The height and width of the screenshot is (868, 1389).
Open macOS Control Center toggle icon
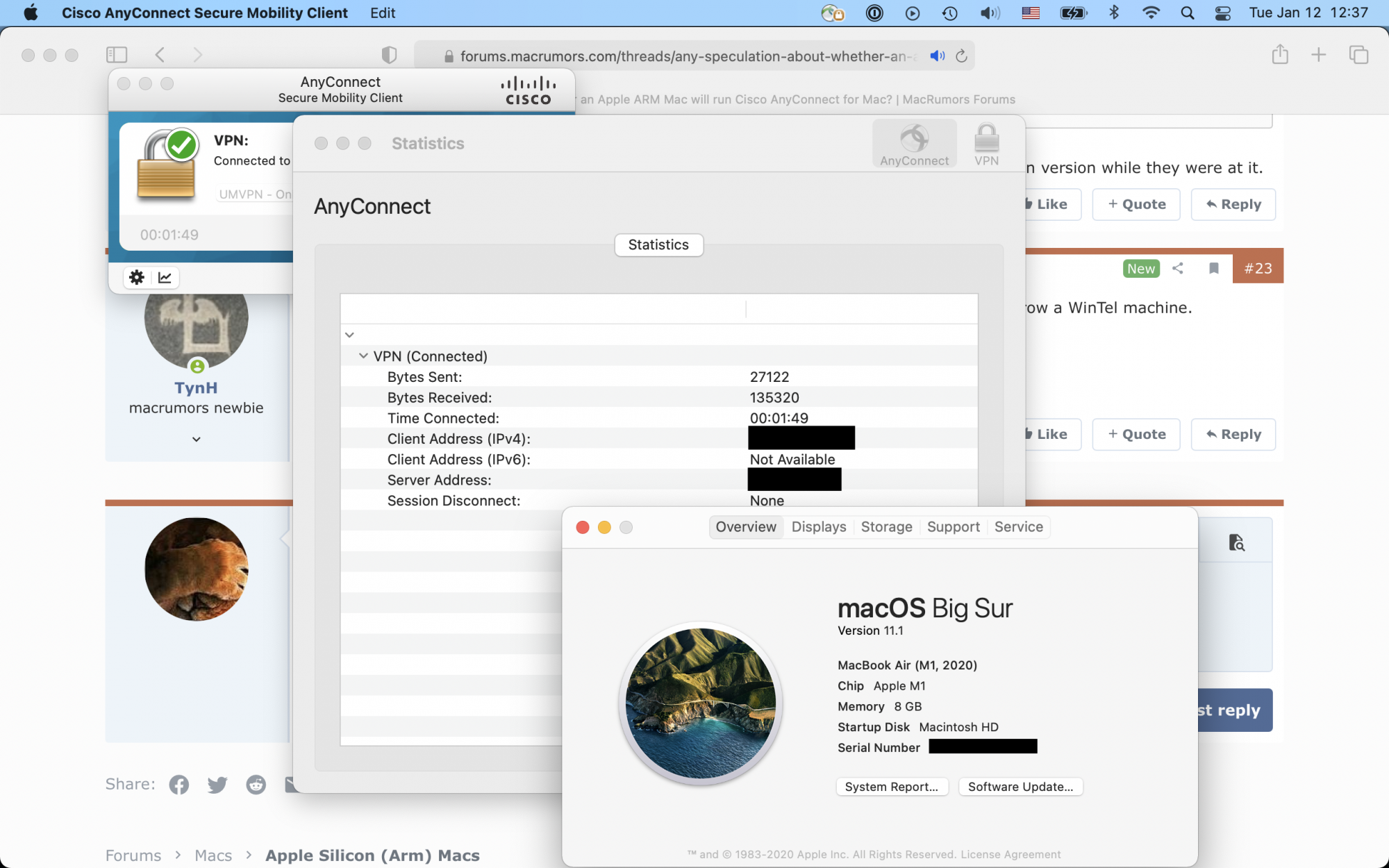[x=1223, y=13]
